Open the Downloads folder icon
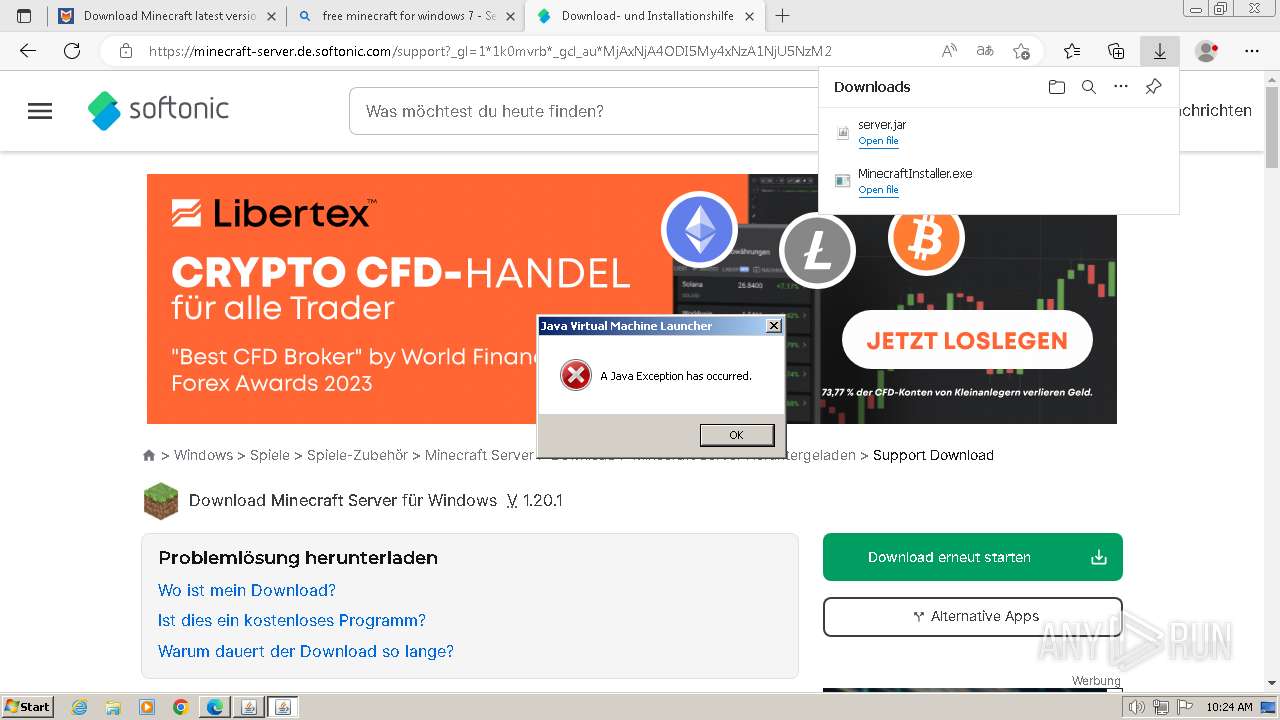The image size is (1280, 720). (x=1057, y=87)
